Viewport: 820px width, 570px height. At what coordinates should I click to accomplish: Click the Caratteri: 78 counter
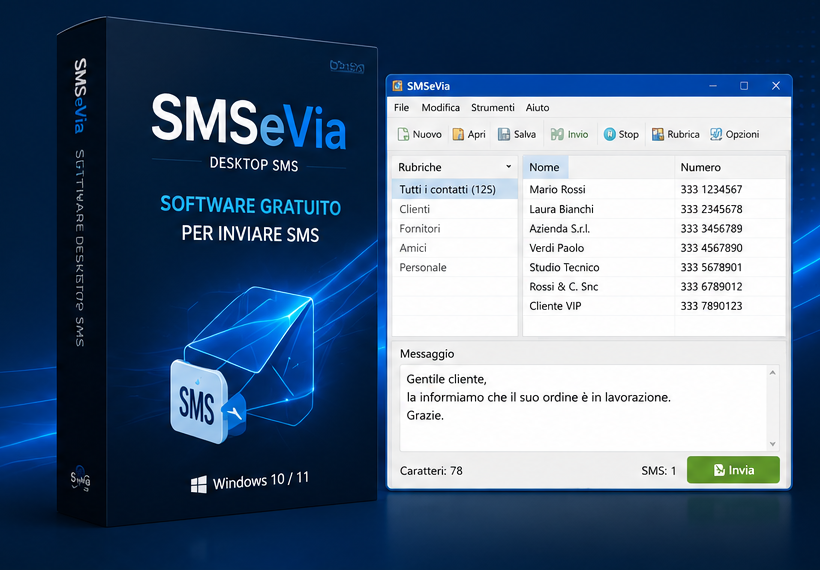click(x=431, y=471)
